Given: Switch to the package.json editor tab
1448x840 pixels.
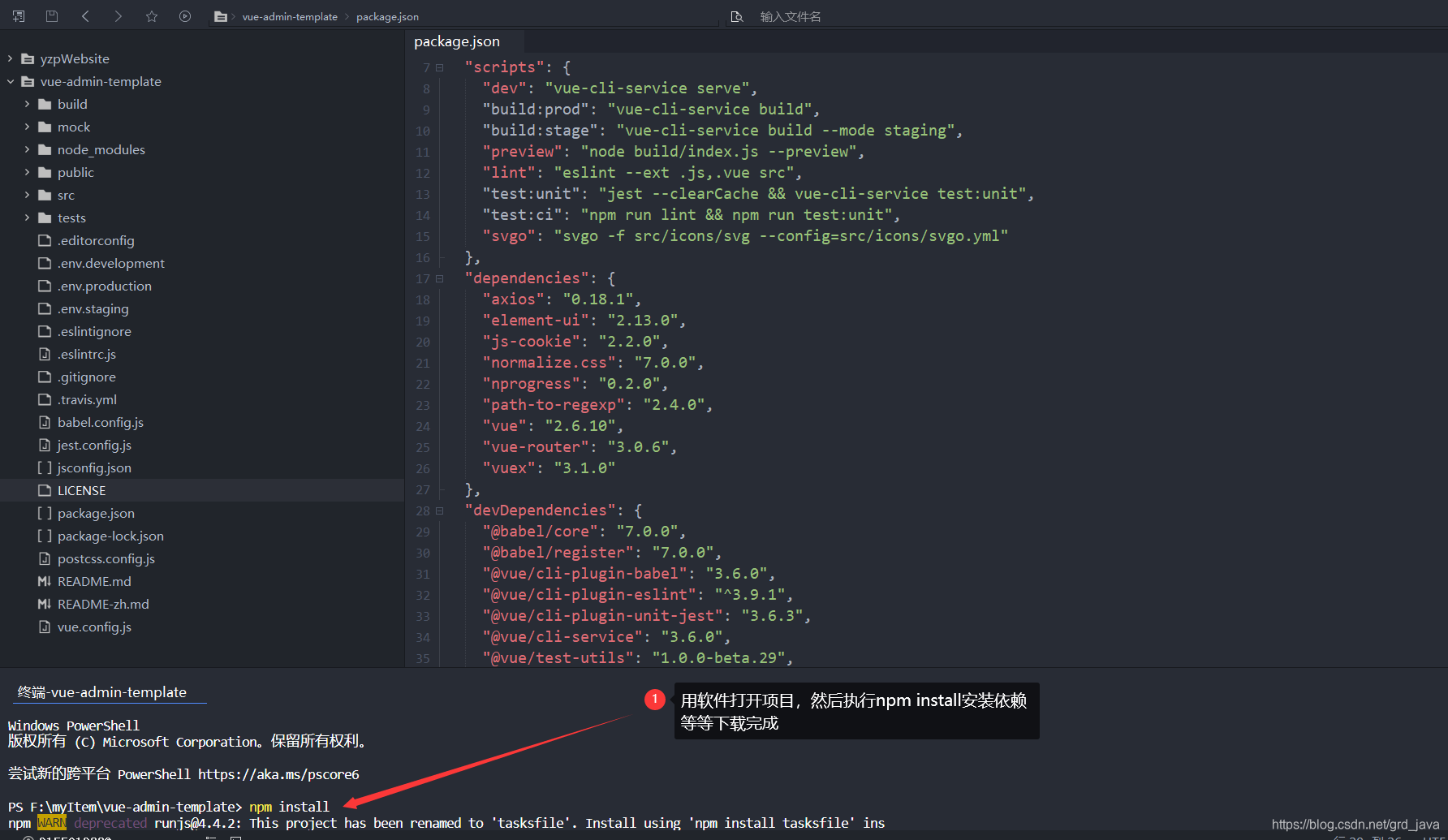Looking at the screenshot, I should pos(457,41).
